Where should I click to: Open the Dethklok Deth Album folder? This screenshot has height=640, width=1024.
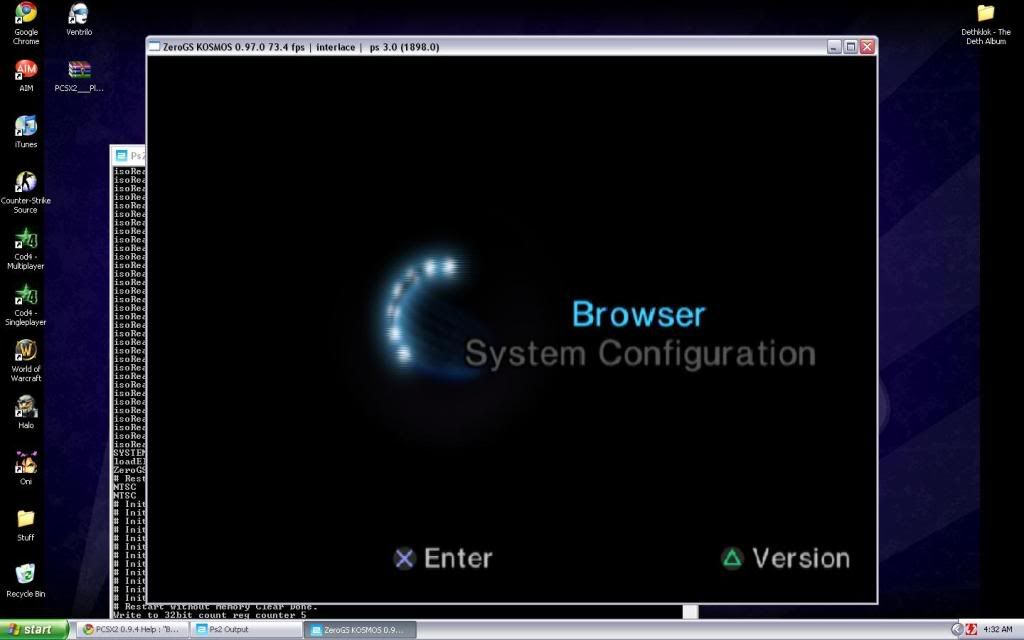click(x=985, y=24)
